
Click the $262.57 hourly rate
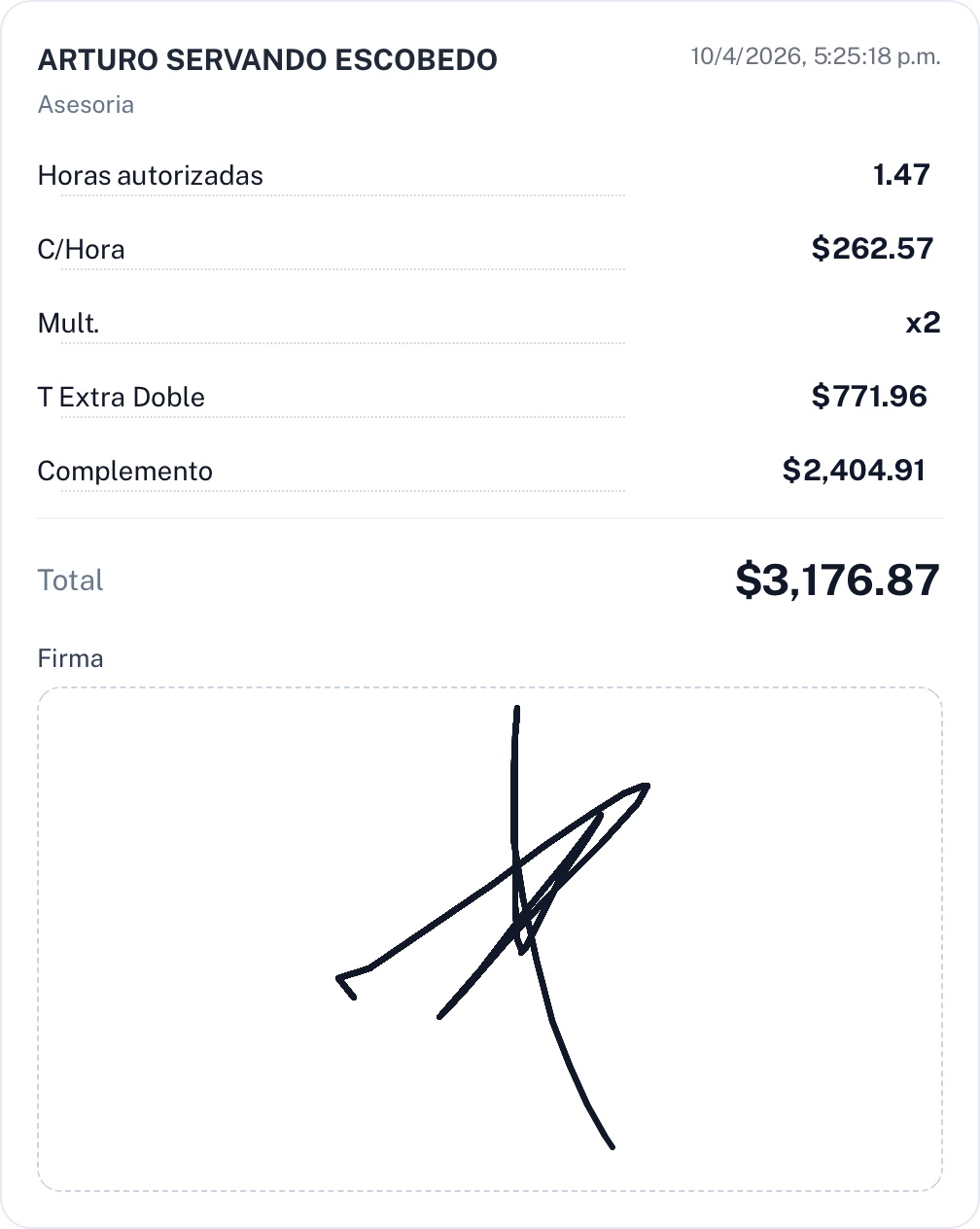[872, 249]
